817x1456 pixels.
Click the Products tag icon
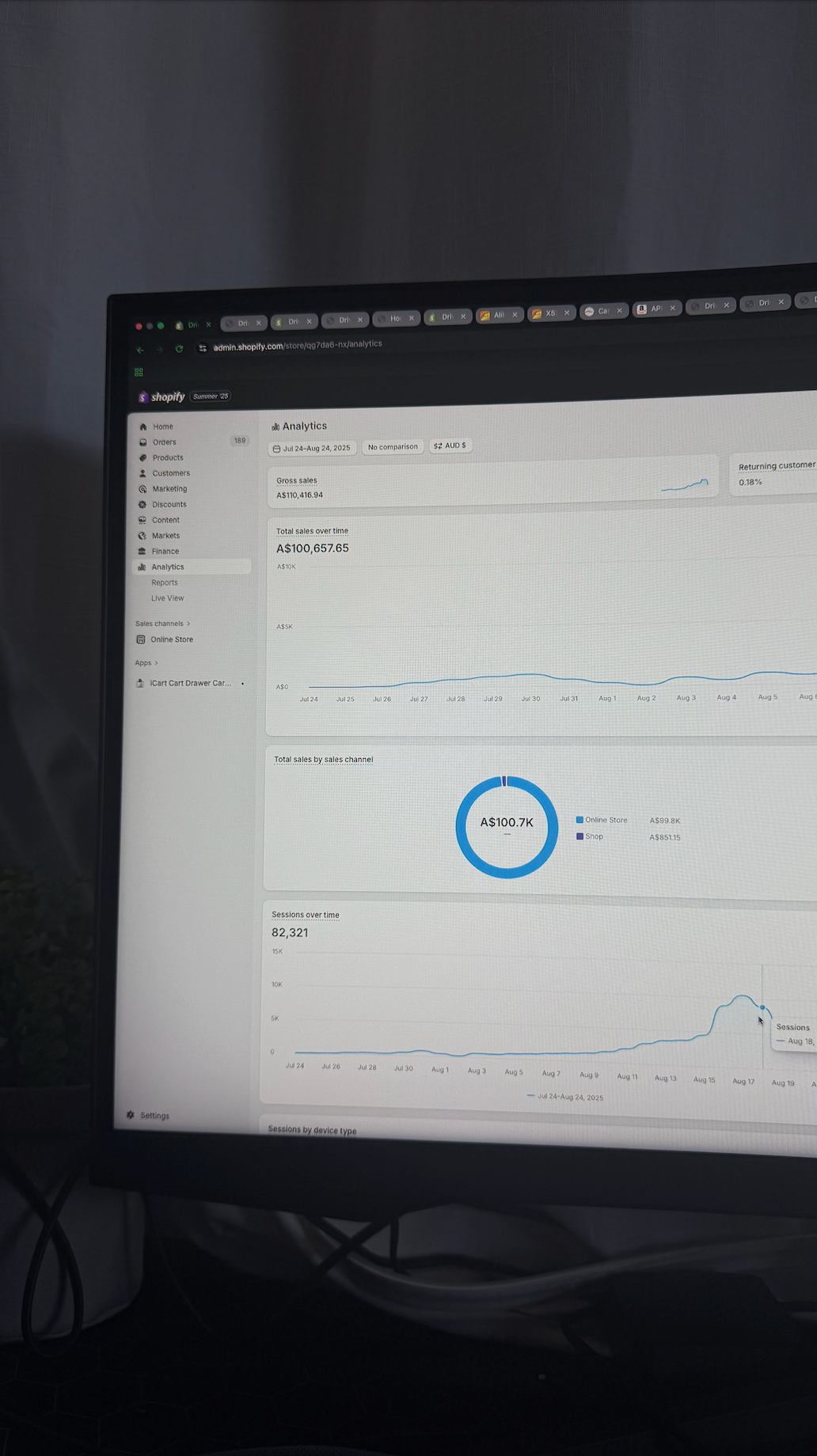tap(143, 457)
